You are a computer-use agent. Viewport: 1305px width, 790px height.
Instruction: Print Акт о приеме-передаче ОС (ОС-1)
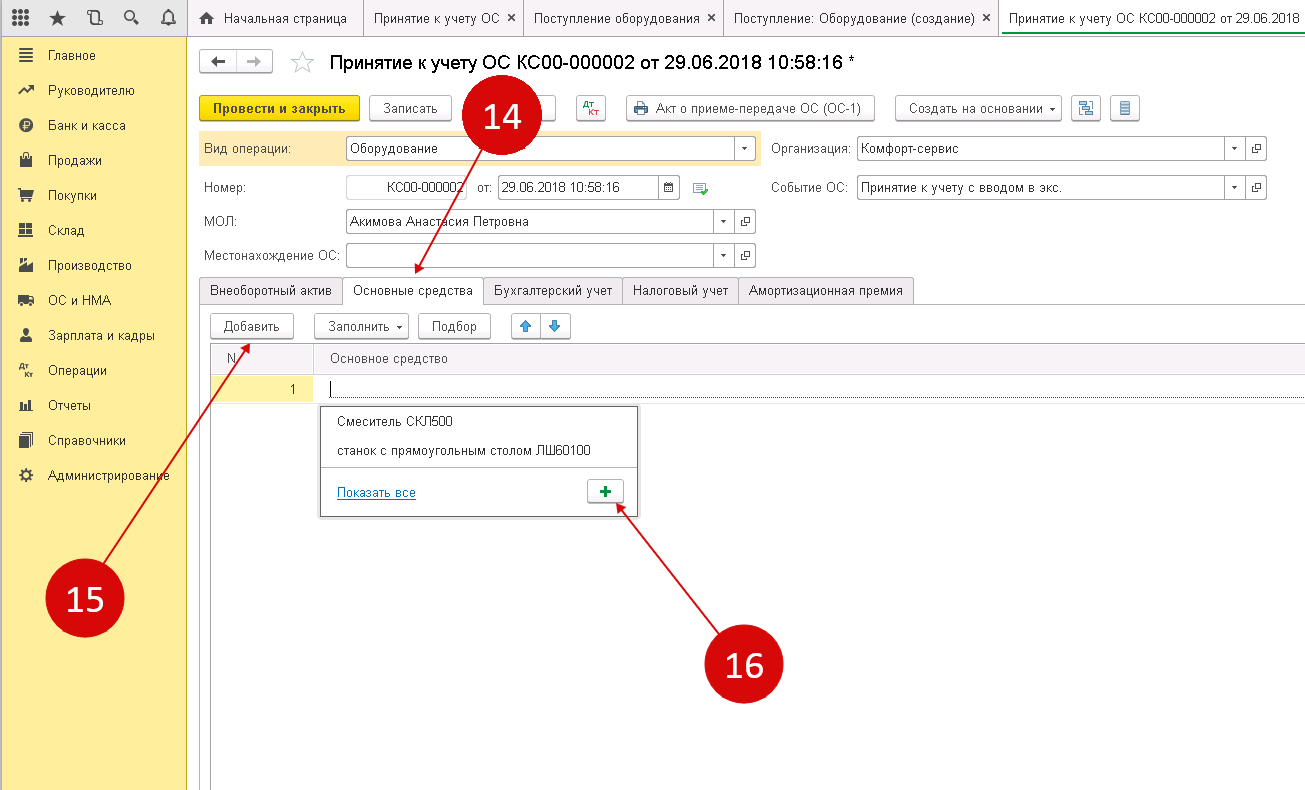point(750,108)
